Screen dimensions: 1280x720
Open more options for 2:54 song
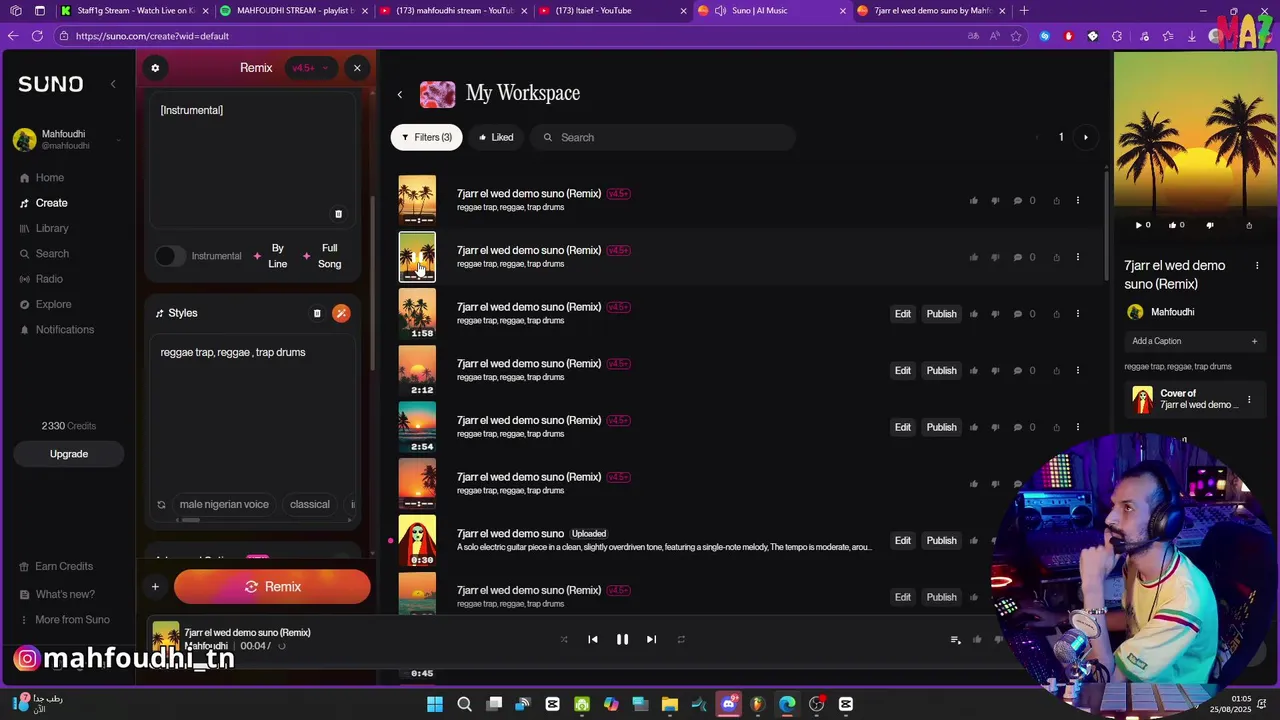(1077, 427)
